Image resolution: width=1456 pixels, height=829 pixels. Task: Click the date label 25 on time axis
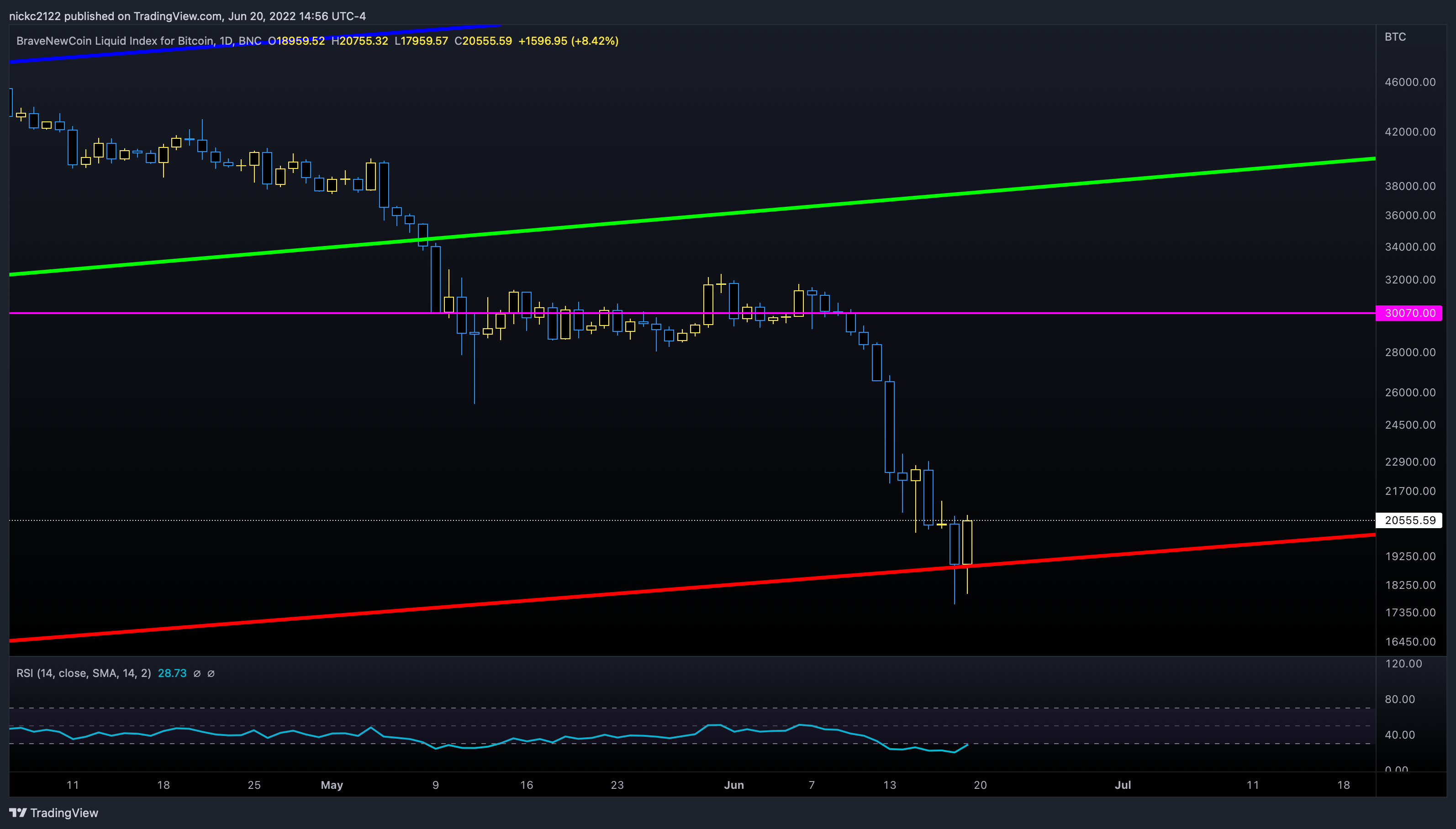coord(254,785)
